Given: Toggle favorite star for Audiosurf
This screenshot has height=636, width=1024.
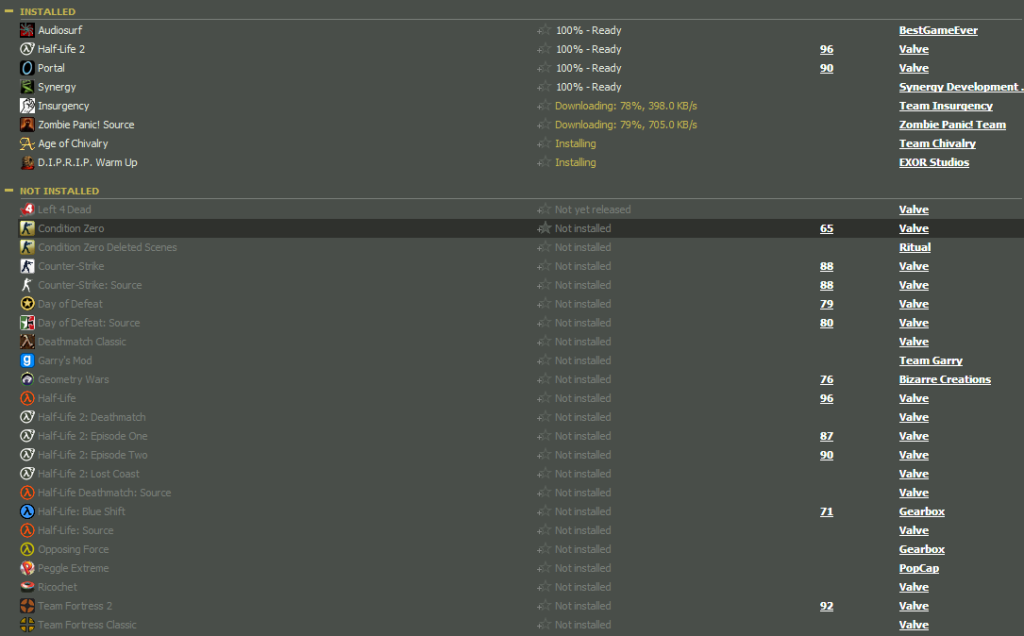Looking at the screenshot, I should (544, 30).
